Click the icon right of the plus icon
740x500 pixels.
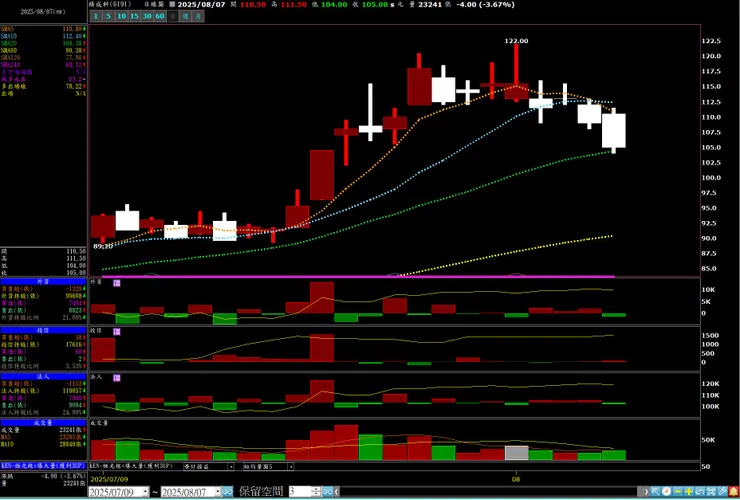pos(699,491)
